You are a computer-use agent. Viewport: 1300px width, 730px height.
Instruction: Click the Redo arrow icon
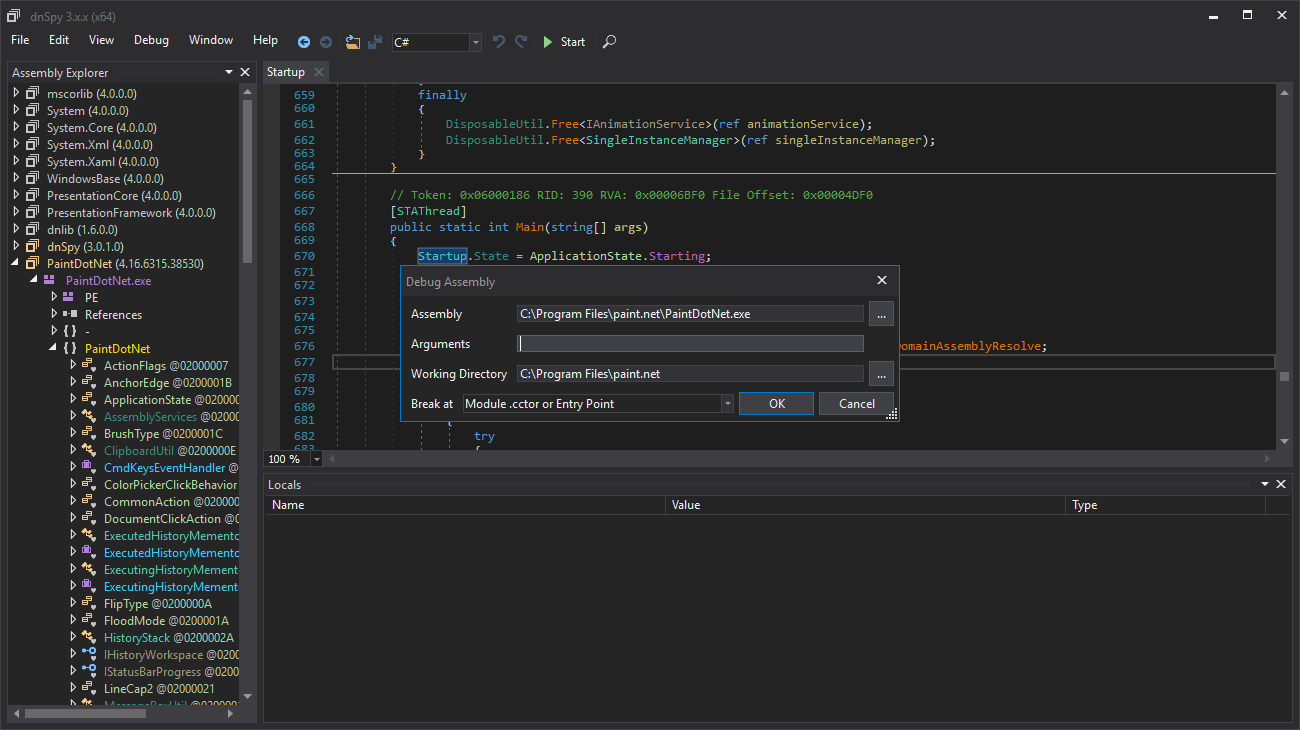tap(521, 42)
